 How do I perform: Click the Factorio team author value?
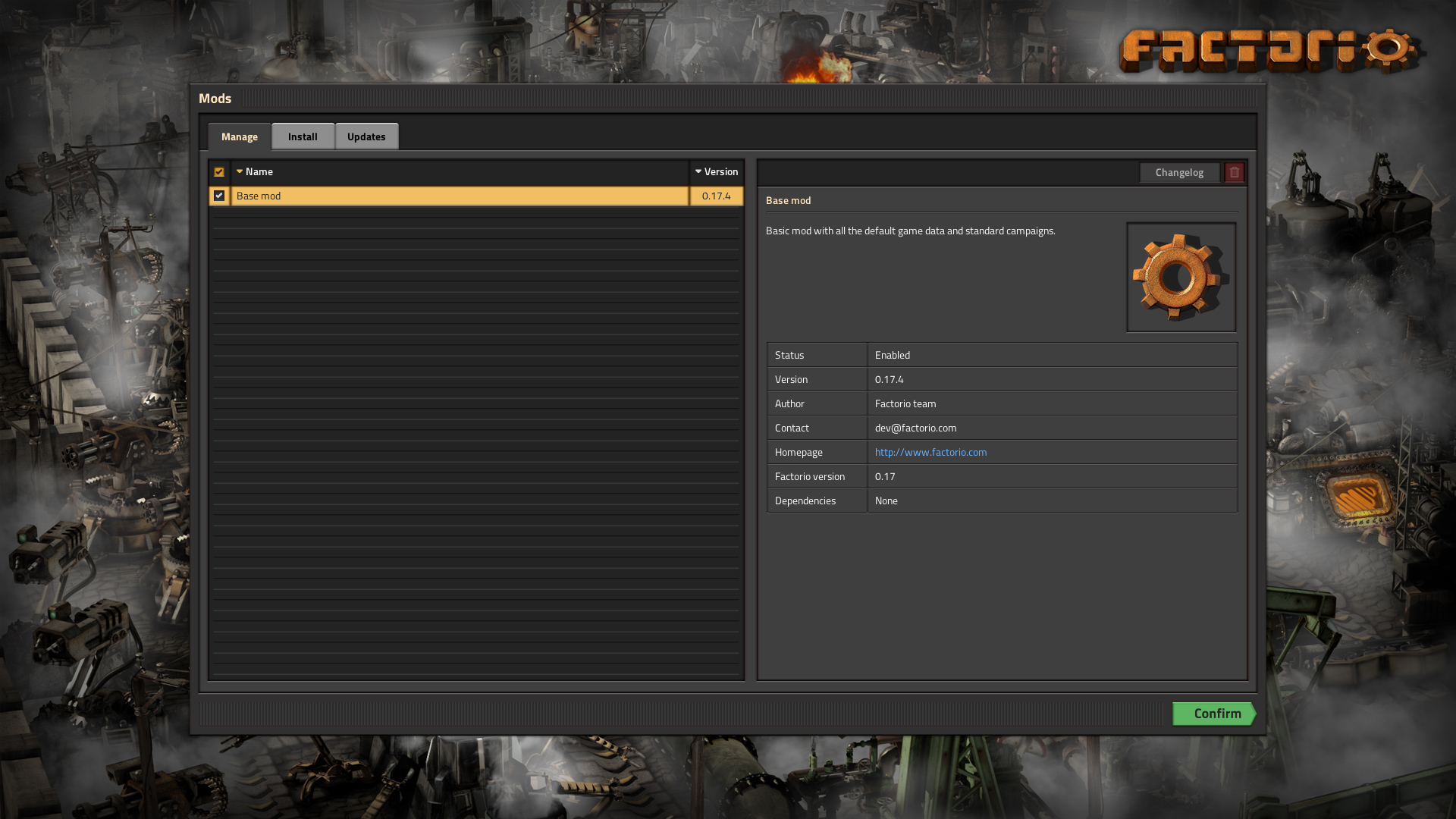905,403
